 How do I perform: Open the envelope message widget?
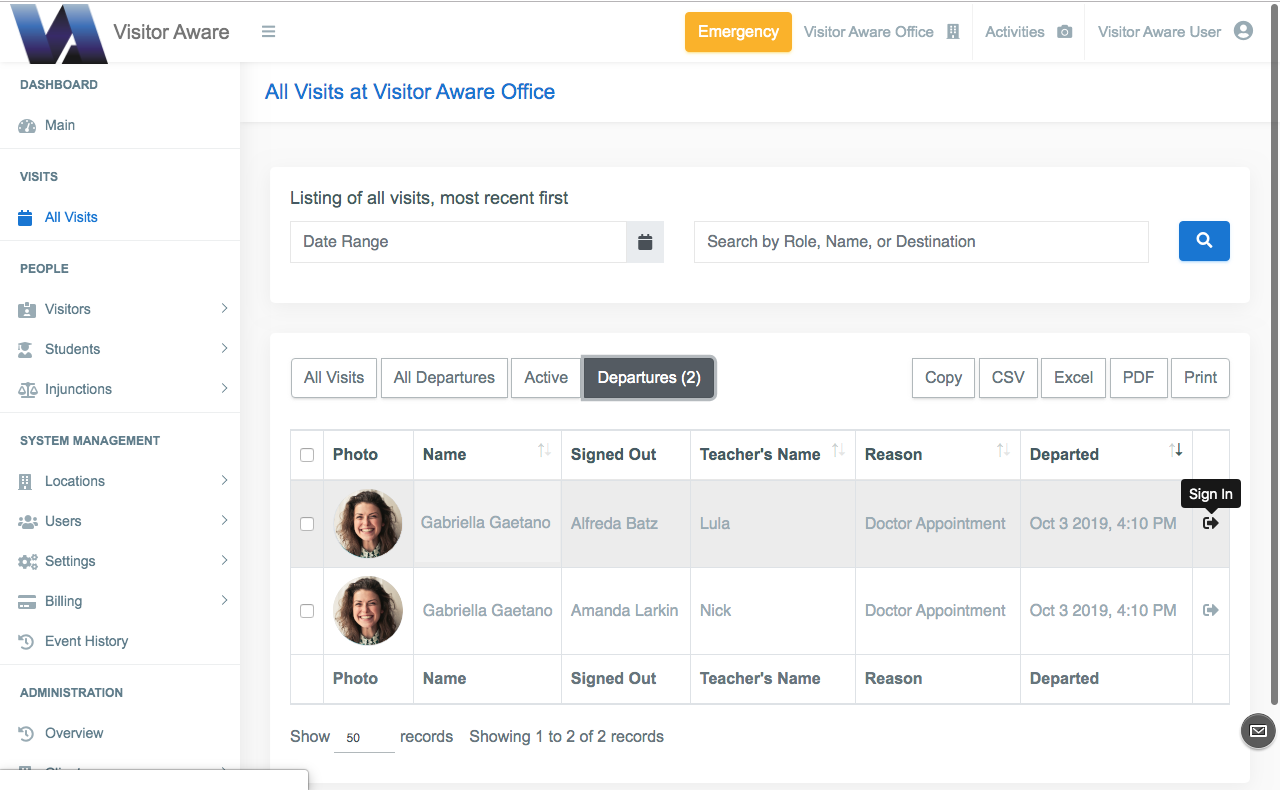pos(1258,731)
